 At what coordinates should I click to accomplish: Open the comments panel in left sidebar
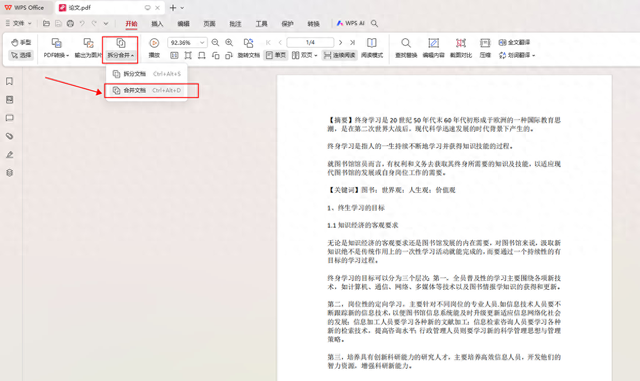(10, 118)
